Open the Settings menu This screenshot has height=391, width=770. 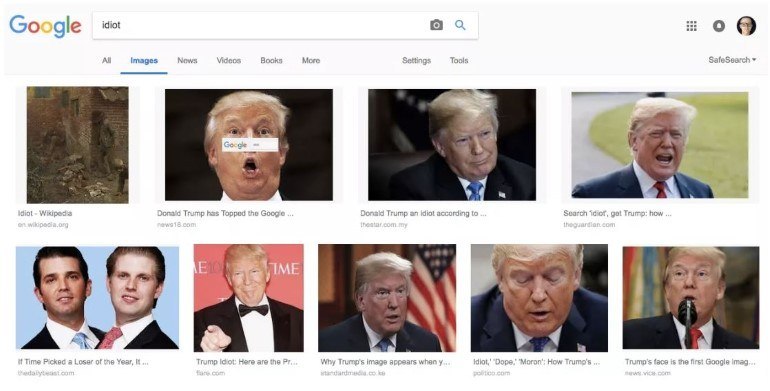point(416,60)
